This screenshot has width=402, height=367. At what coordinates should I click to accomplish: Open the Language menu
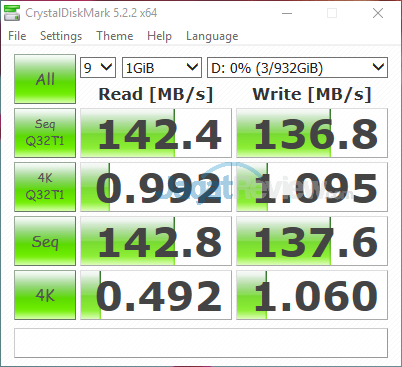(212, 36)
